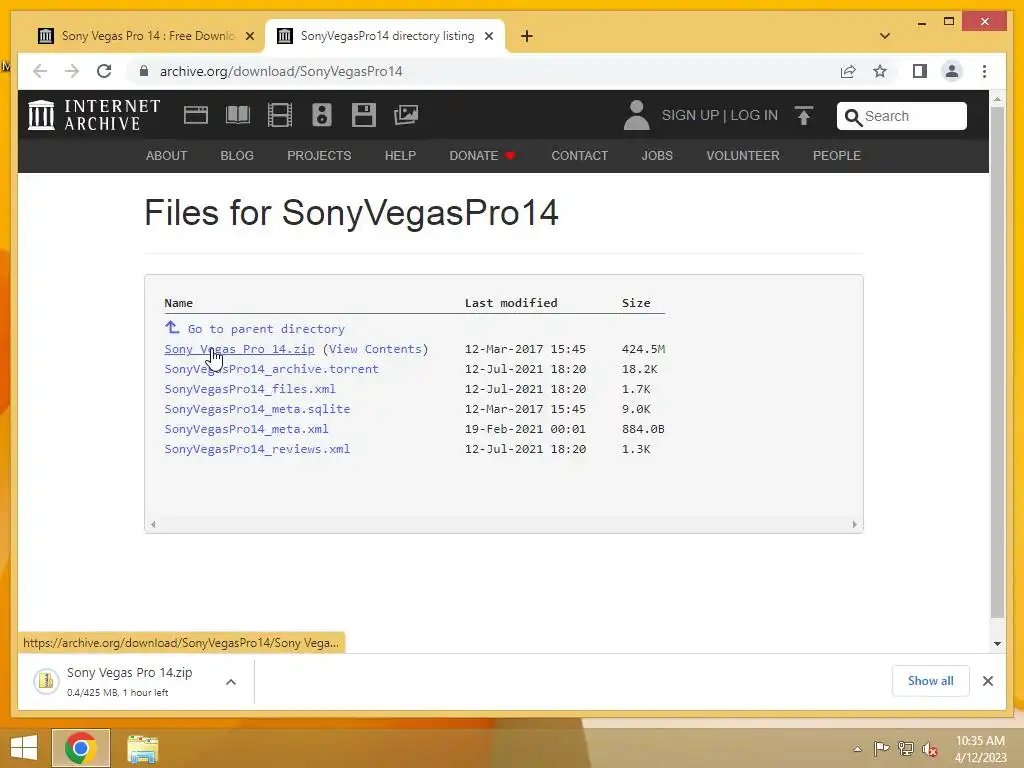Click file listing left scroll arrow

point(153,524)
